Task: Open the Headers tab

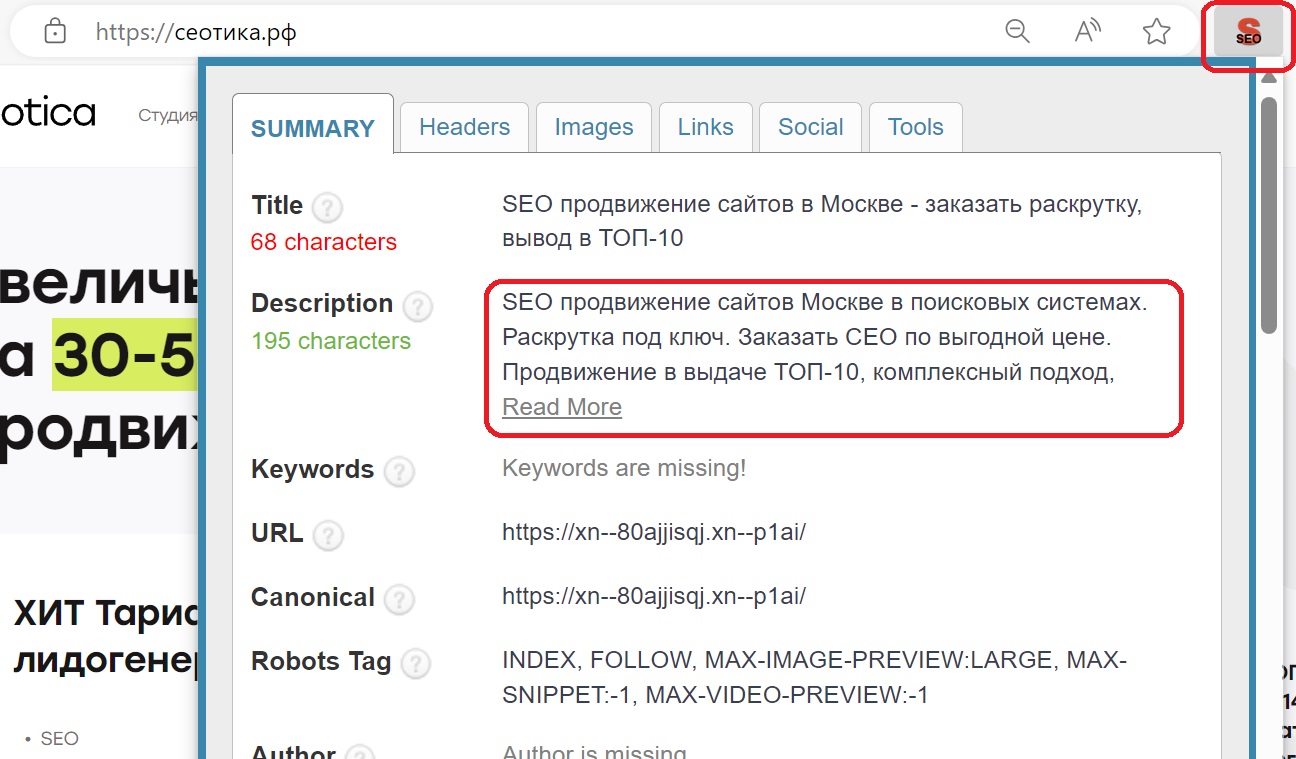Action: click(464, 127)
